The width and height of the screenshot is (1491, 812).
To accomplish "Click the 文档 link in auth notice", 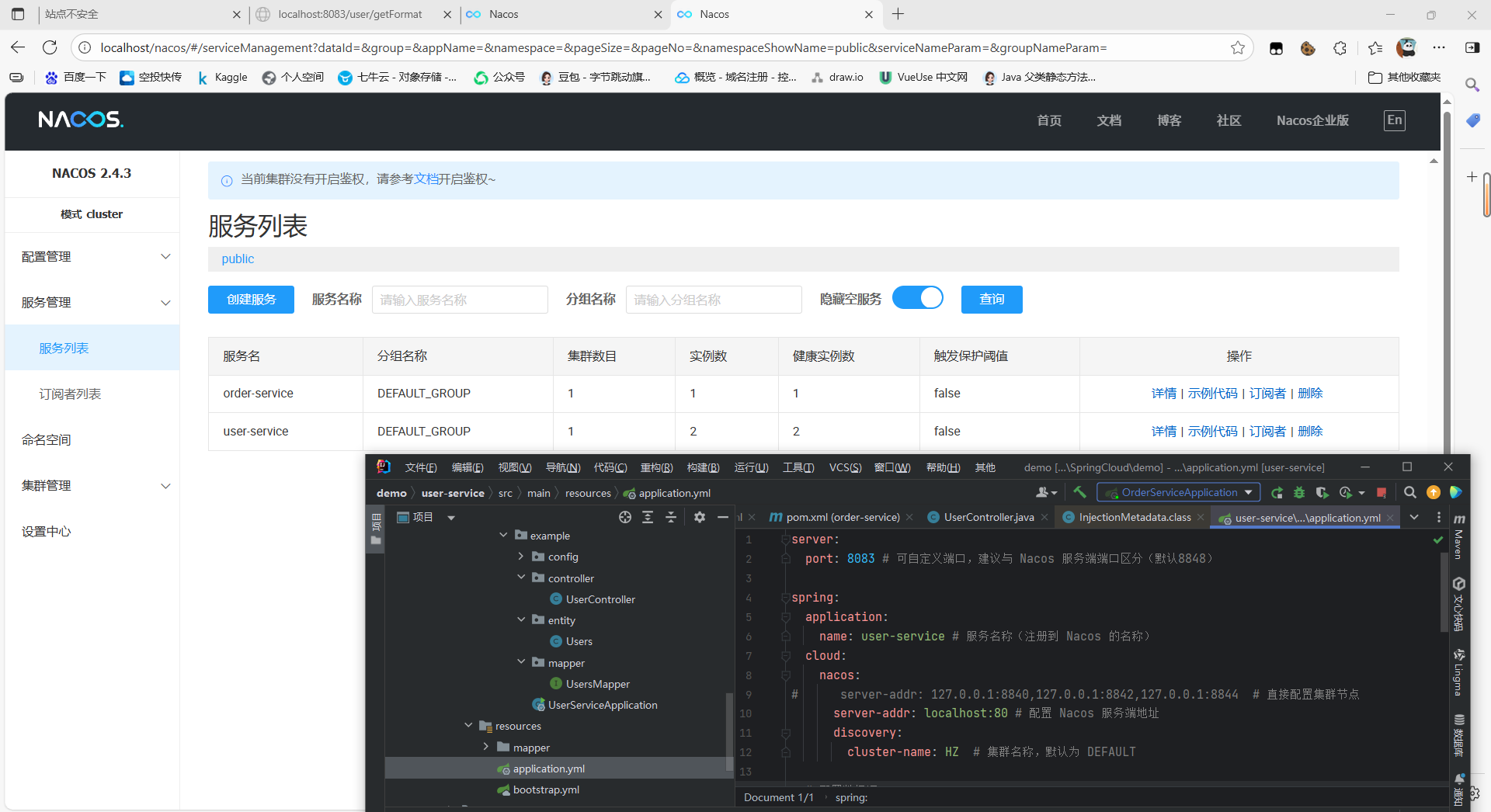I will [426, 179].
